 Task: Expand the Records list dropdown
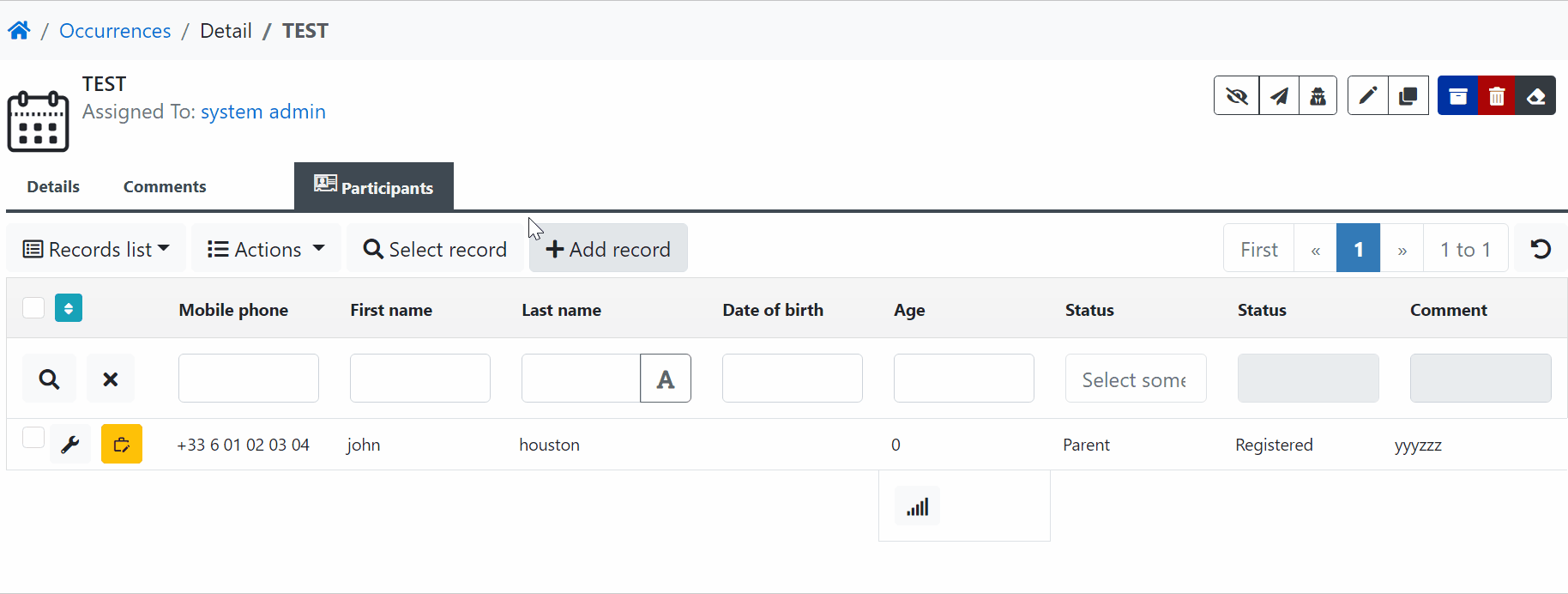click(96, 249)
